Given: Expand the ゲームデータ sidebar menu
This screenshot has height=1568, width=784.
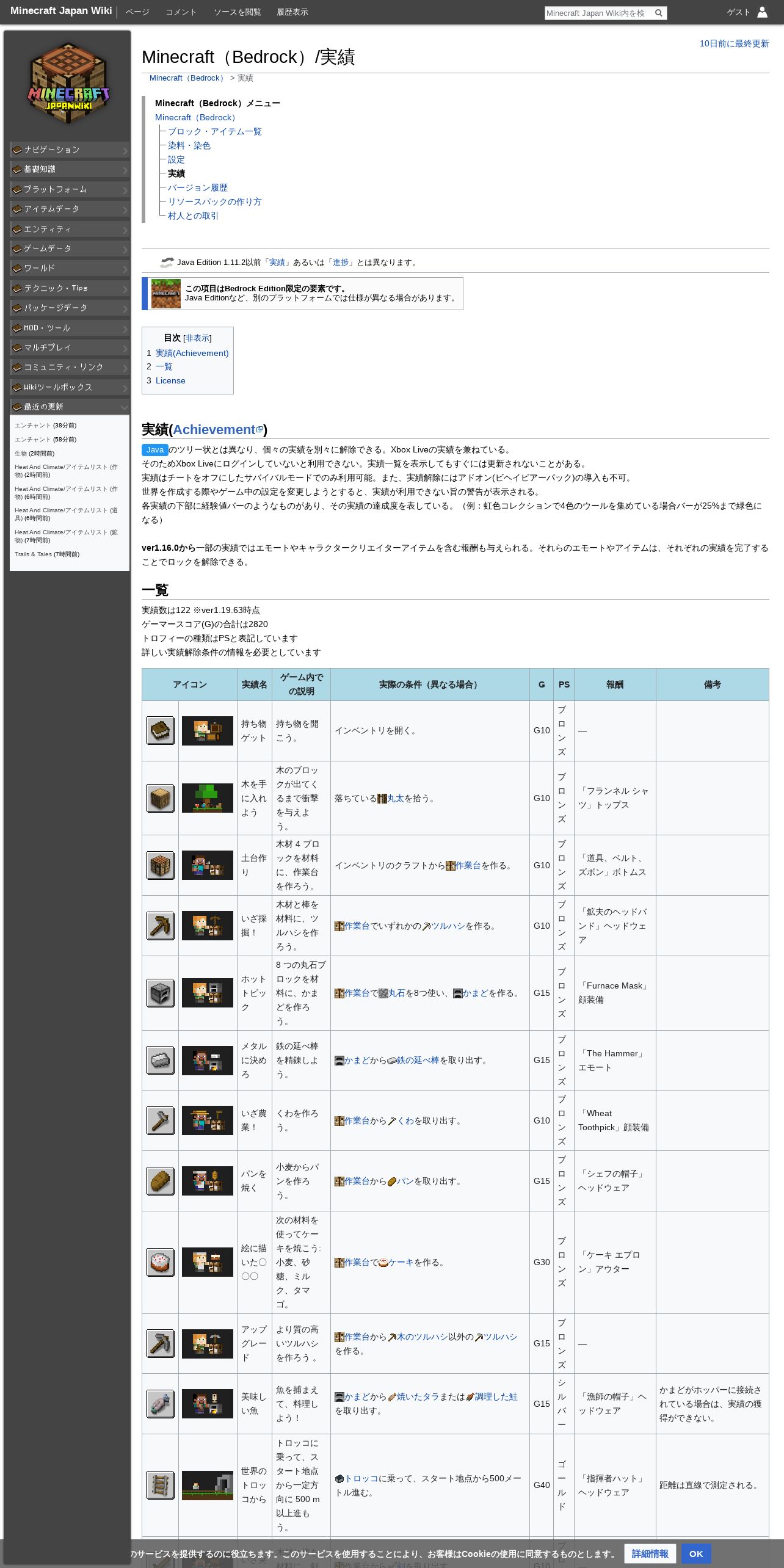Looking at the screenshot, I should 70,249.
